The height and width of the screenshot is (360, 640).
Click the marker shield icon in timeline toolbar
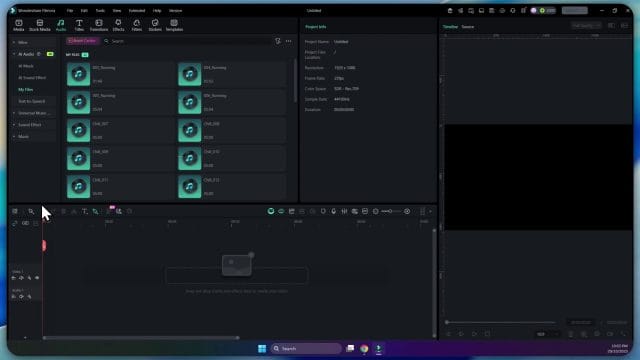click(x=323, y=211)
